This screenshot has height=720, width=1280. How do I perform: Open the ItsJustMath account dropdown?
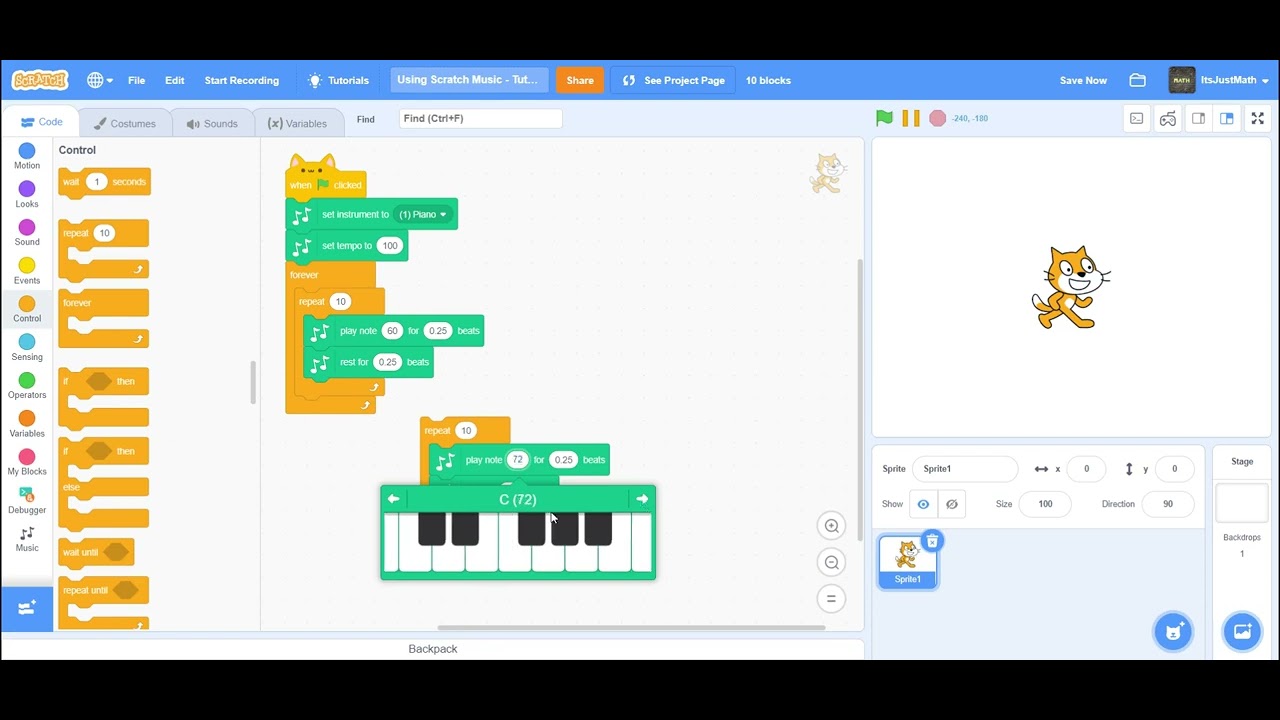click(1219, 80)
